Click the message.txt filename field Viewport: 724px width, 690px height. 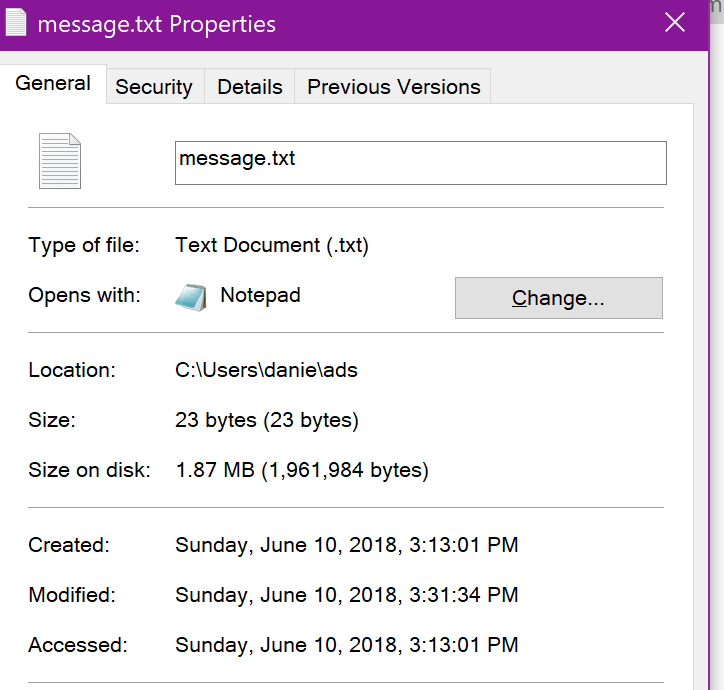[421, 163]
